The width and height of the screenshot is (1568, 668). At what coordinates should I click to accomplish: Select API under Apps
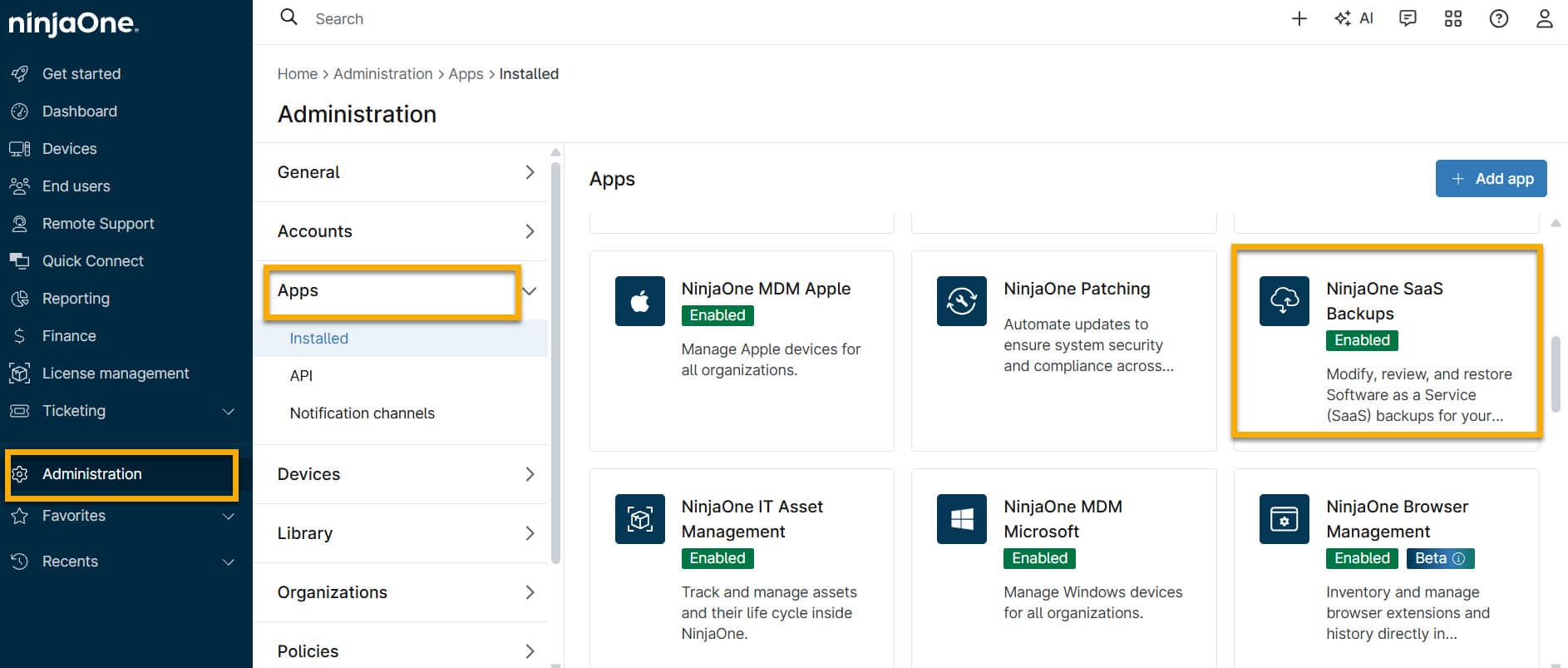coord(401,376)
